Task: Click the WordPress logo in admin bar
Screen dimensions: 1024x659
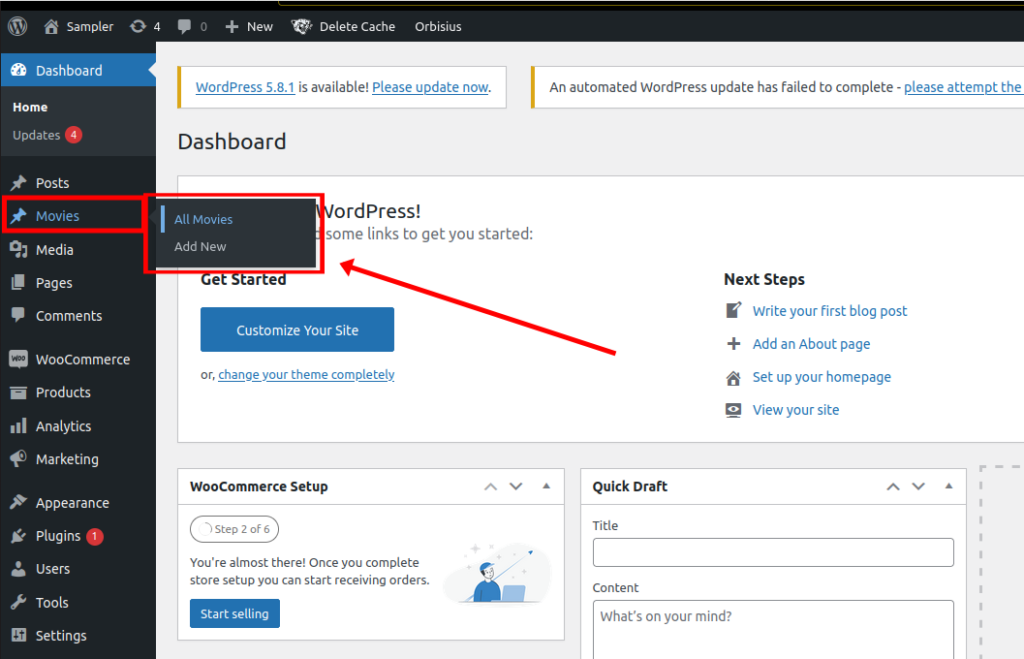Action: (x=18, y=26)
